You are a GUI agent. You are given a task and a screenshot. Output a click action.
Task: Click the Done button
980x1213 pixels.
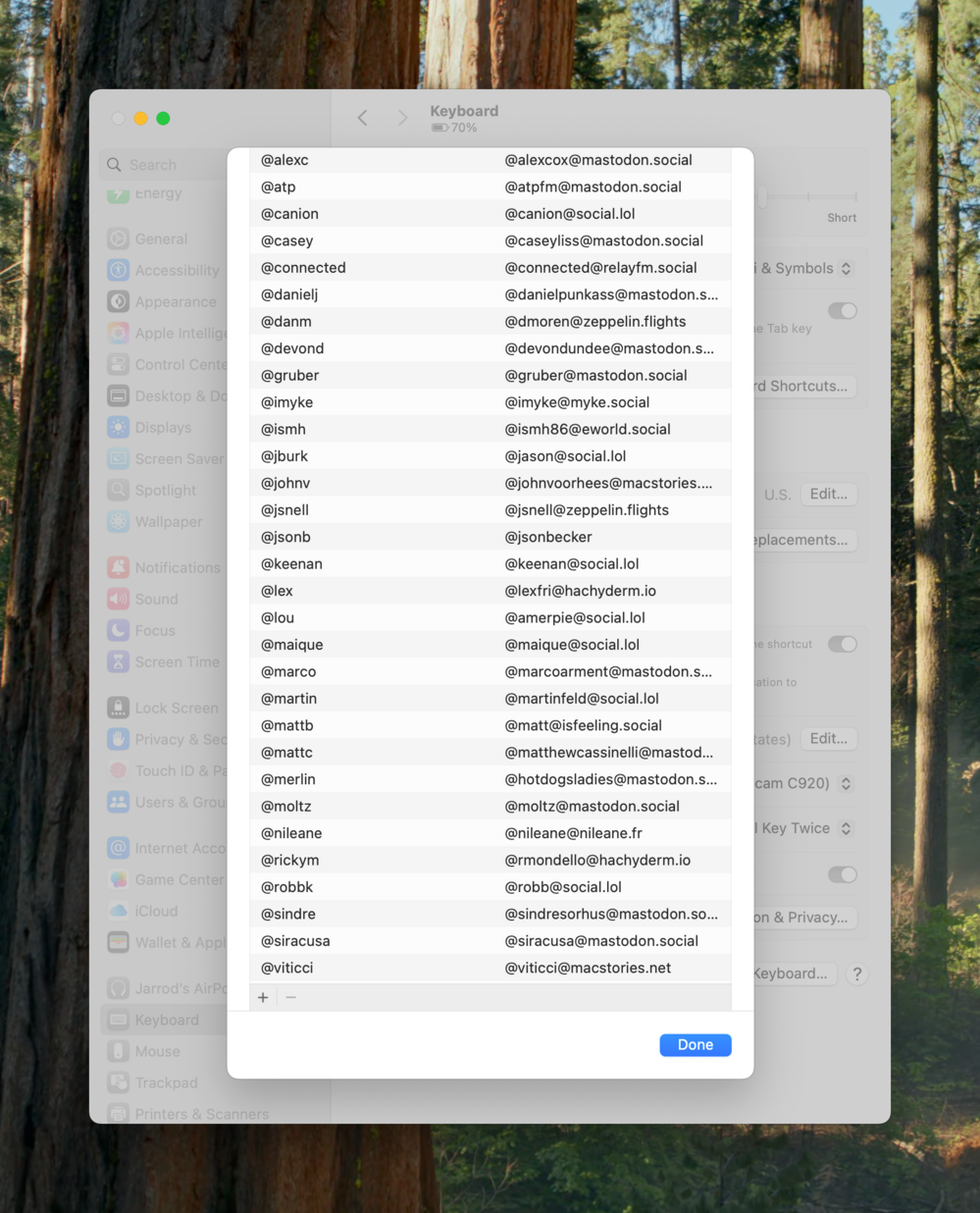(696, 1045)
